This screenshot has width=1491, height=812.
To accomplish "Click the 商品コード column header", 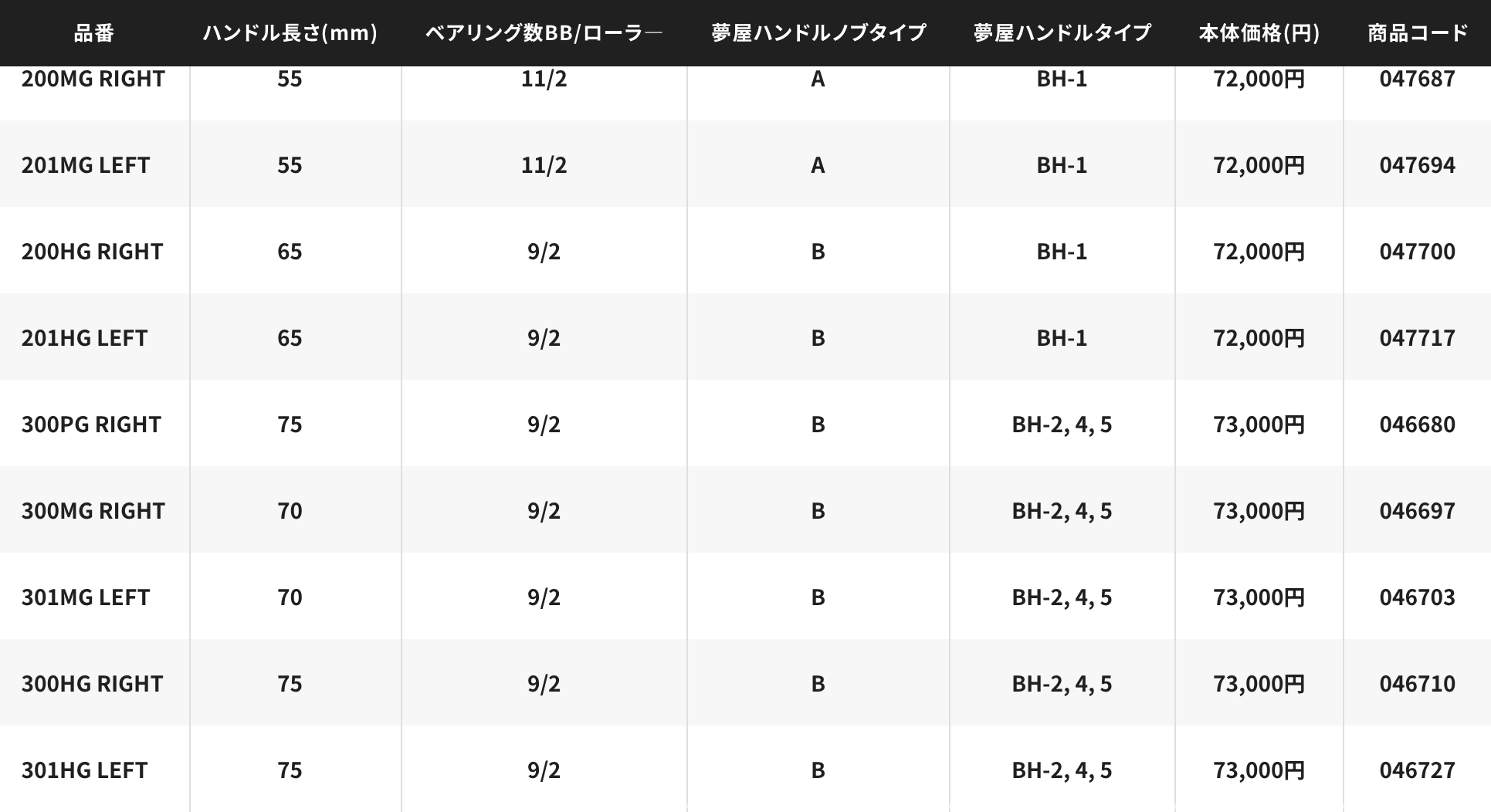I will [1417, 33].
